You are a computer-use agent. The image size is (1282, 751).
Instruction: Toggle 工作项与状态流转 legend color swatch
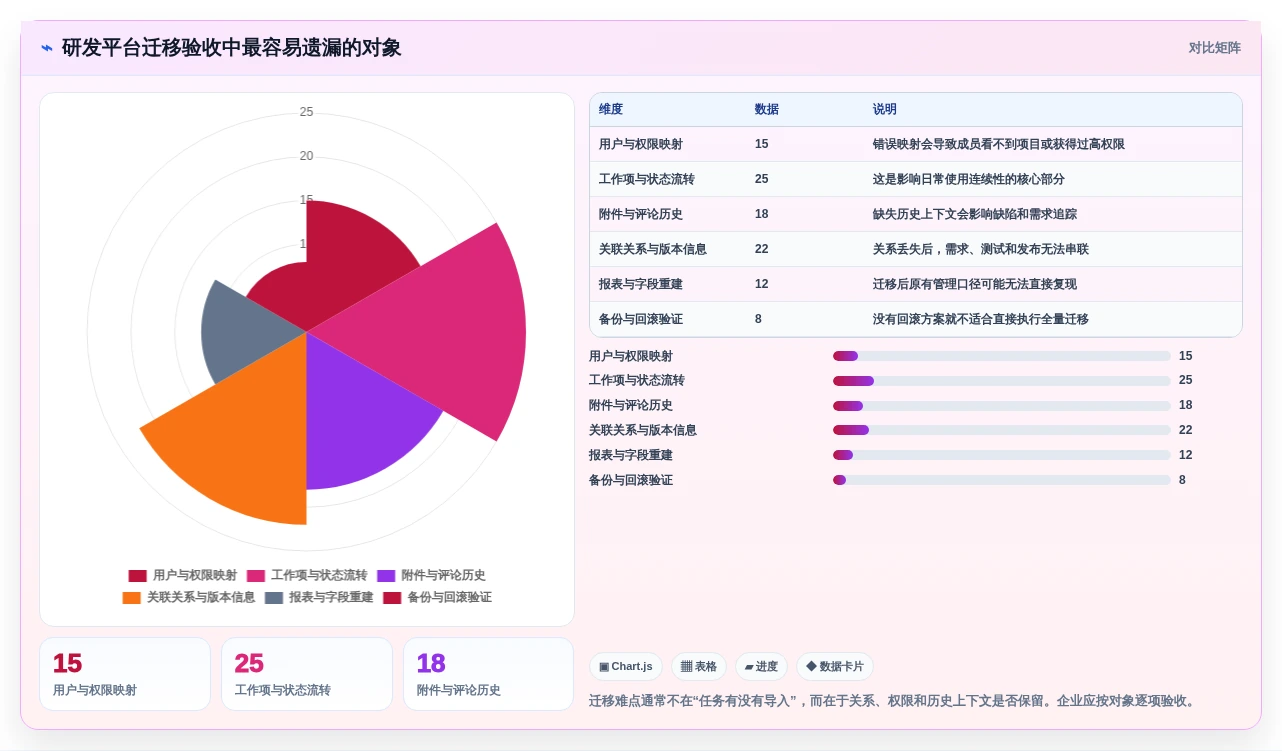pyautogui.click(x=256, y=576)
